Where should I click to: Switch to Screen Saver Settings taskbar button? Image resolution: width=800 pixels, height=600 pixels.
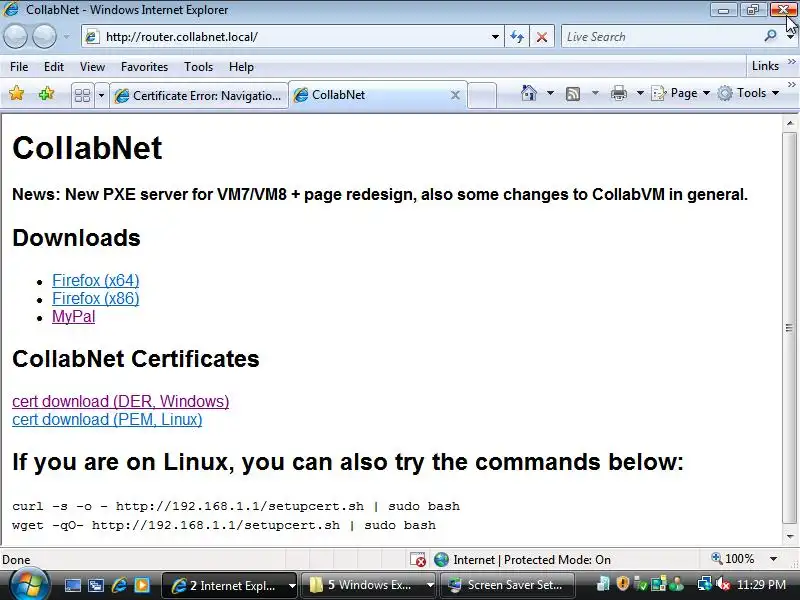pos(508,585)
